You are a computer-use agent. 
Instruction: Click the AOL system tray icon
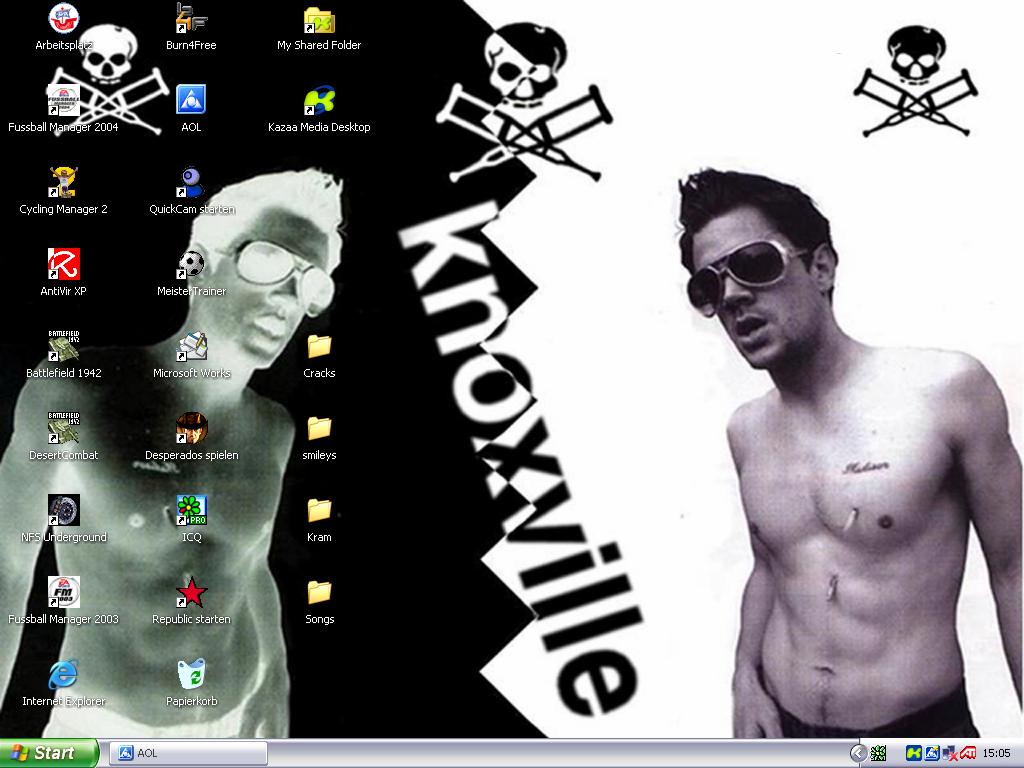click(932, 754)
